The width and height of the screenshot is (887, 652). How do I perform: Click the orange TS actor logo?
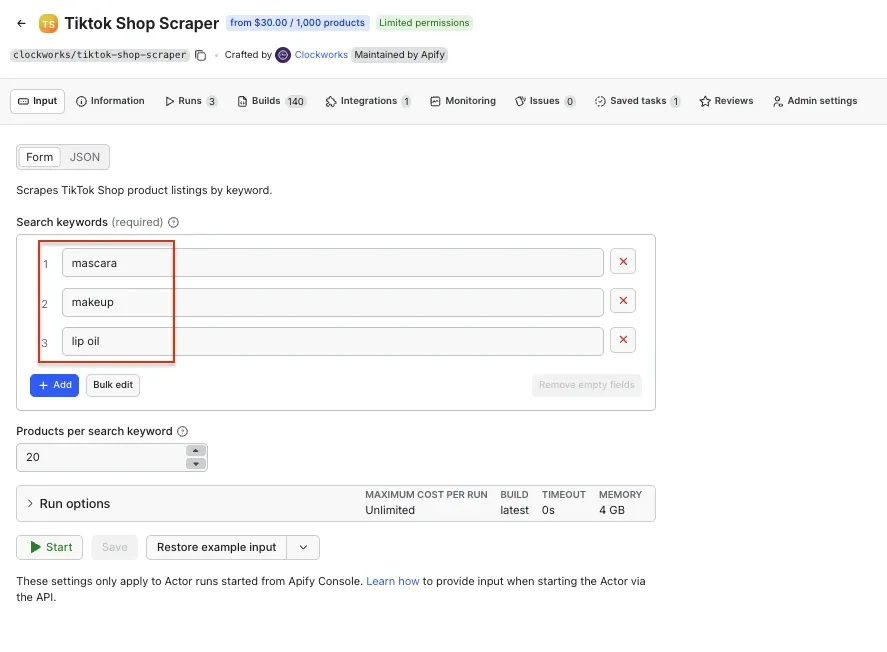tap(48, 24)
